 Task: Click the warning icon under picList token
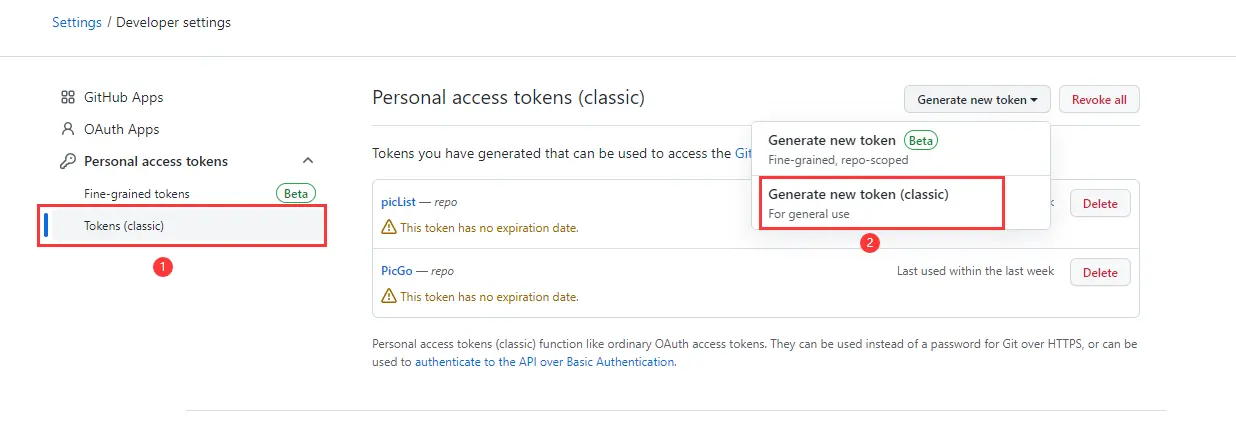pyautogui.click(x=389, y=228)
